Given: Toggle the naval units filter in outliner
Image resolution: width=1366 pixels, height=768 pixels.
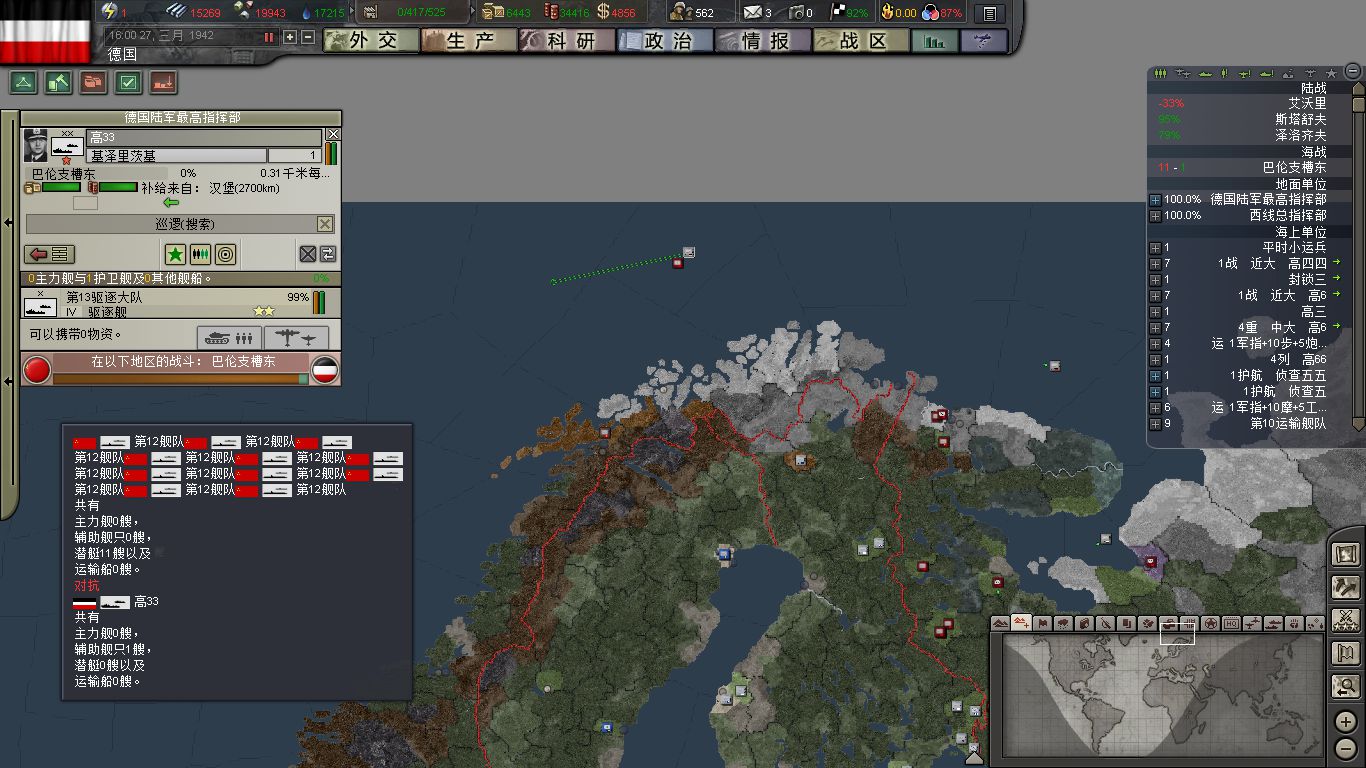Looking at the screenshot, I should pyautogui.click(x=1205, y=73).
